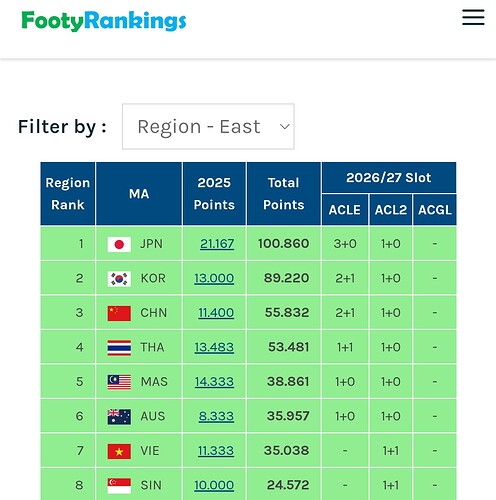Click the Vietnam flag icon
The height and width of the screenshot is (500, 496).
119,451
